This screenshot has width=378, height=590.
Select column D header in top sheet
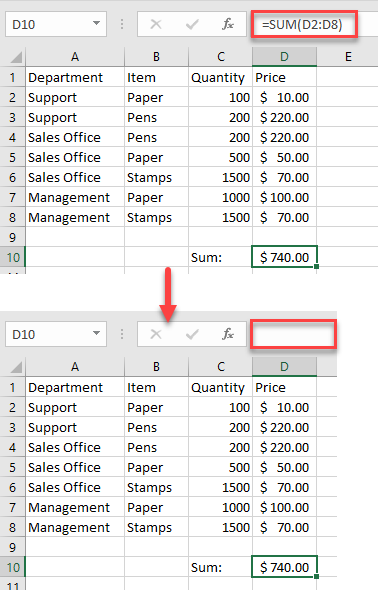tap(284, 57)
